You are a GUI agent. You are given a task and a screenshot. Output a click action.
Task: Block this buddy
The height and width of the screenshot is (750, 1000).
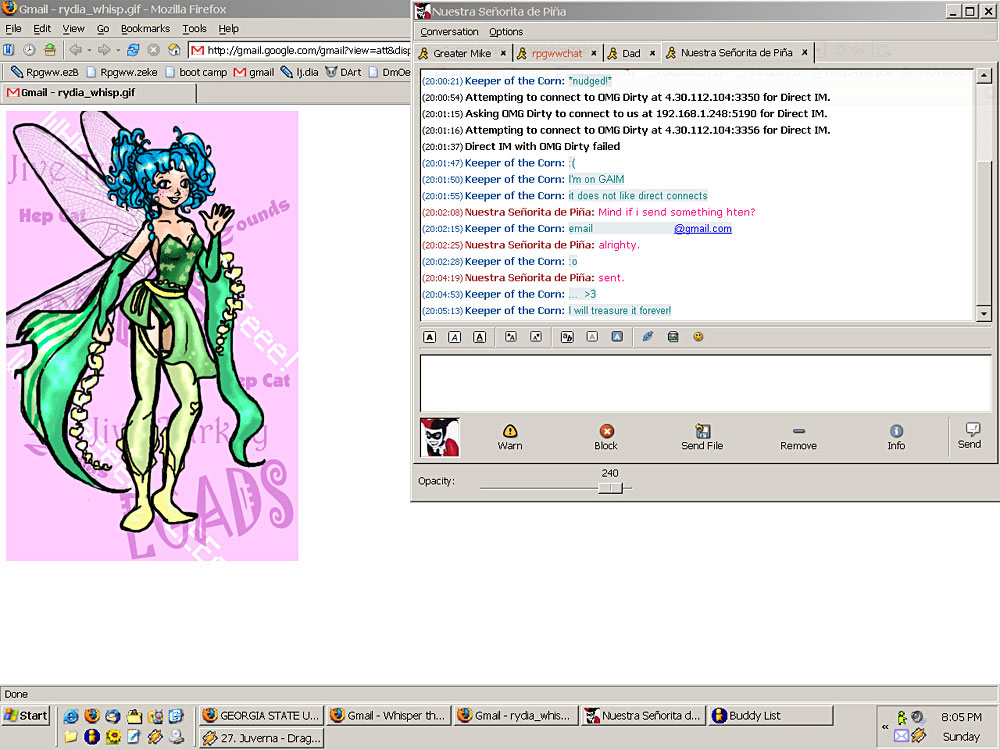pos(606,438)
